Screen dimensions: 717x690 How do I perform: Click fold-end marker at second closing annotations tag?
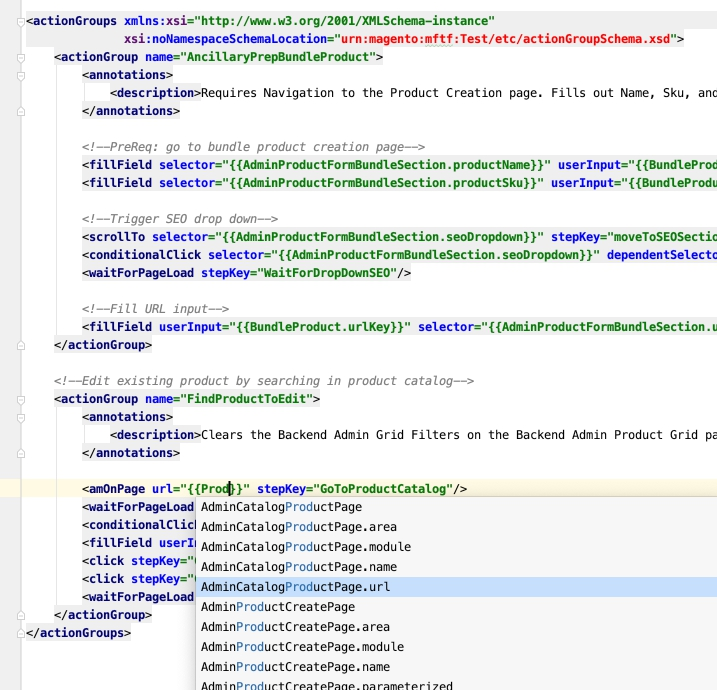(21, 453)
